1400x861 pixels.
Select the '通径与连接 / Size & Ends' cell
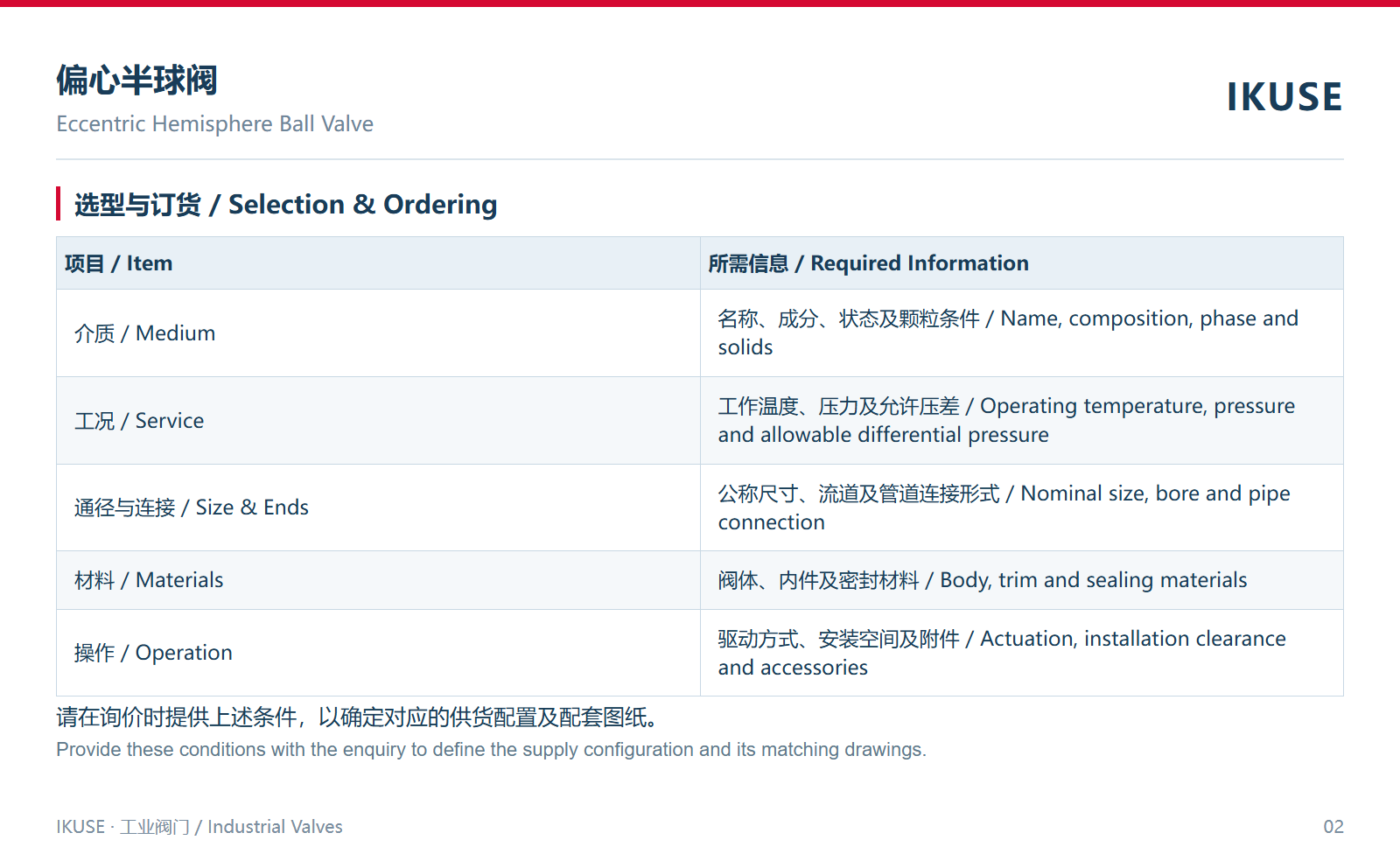click(x=378, y=507)
